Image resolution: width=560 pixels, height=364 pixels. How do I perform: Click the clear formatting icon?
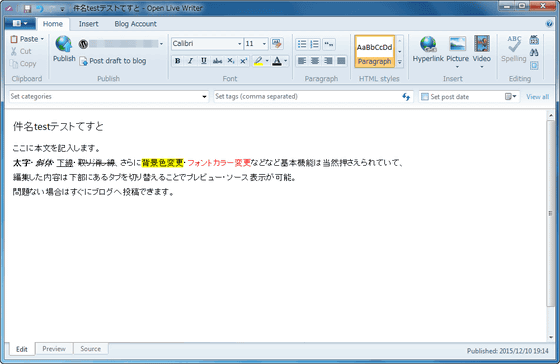click(x=277, y=44)
